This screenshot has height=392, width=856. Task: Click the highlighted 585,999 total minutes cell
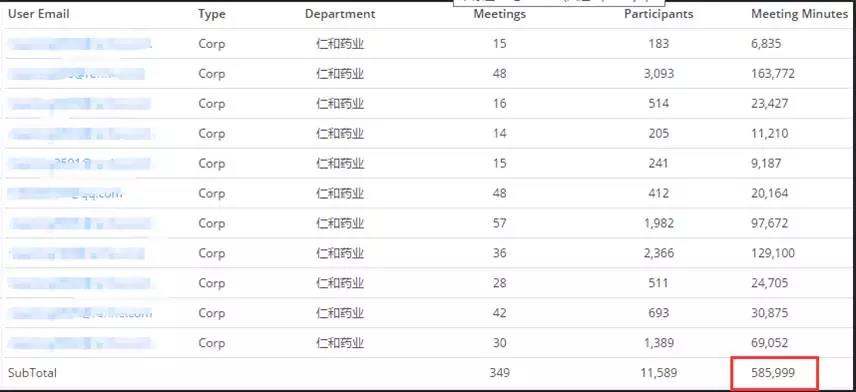point(775,373)
